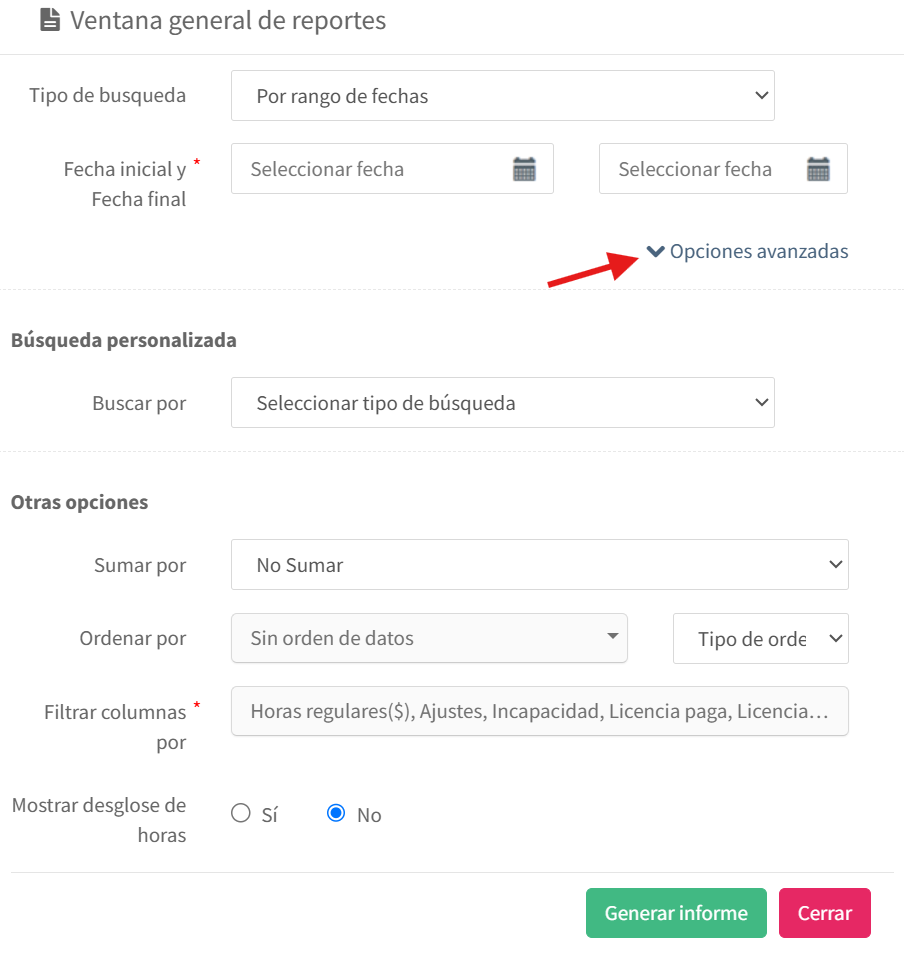Open the Tipo de orden dropdown
The width and height of the screenshot is (904, 955).
pyautogui.click(x=761, y=638)
